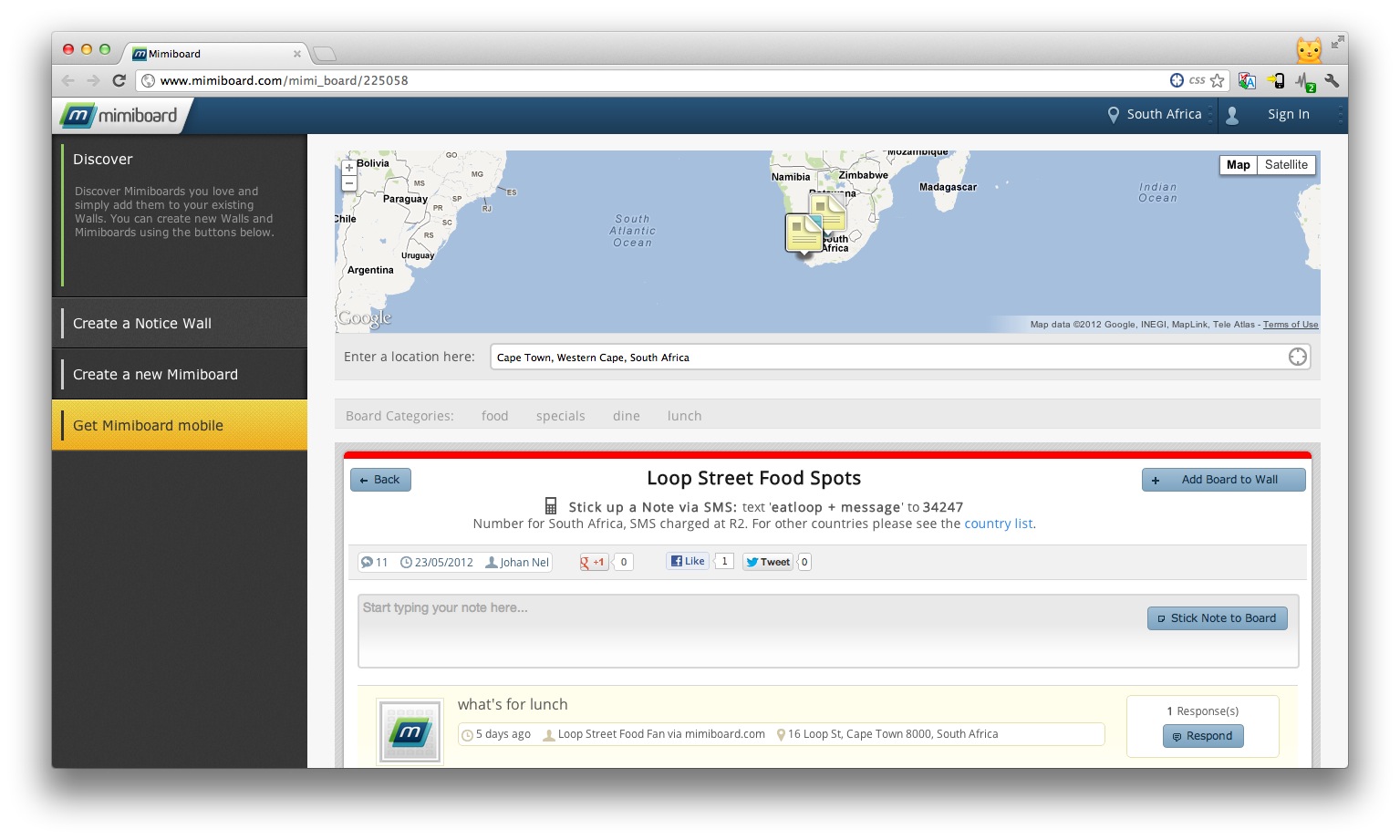
Task: Select the Mimiboard browser tab
Action: click(x=214, y=54)
